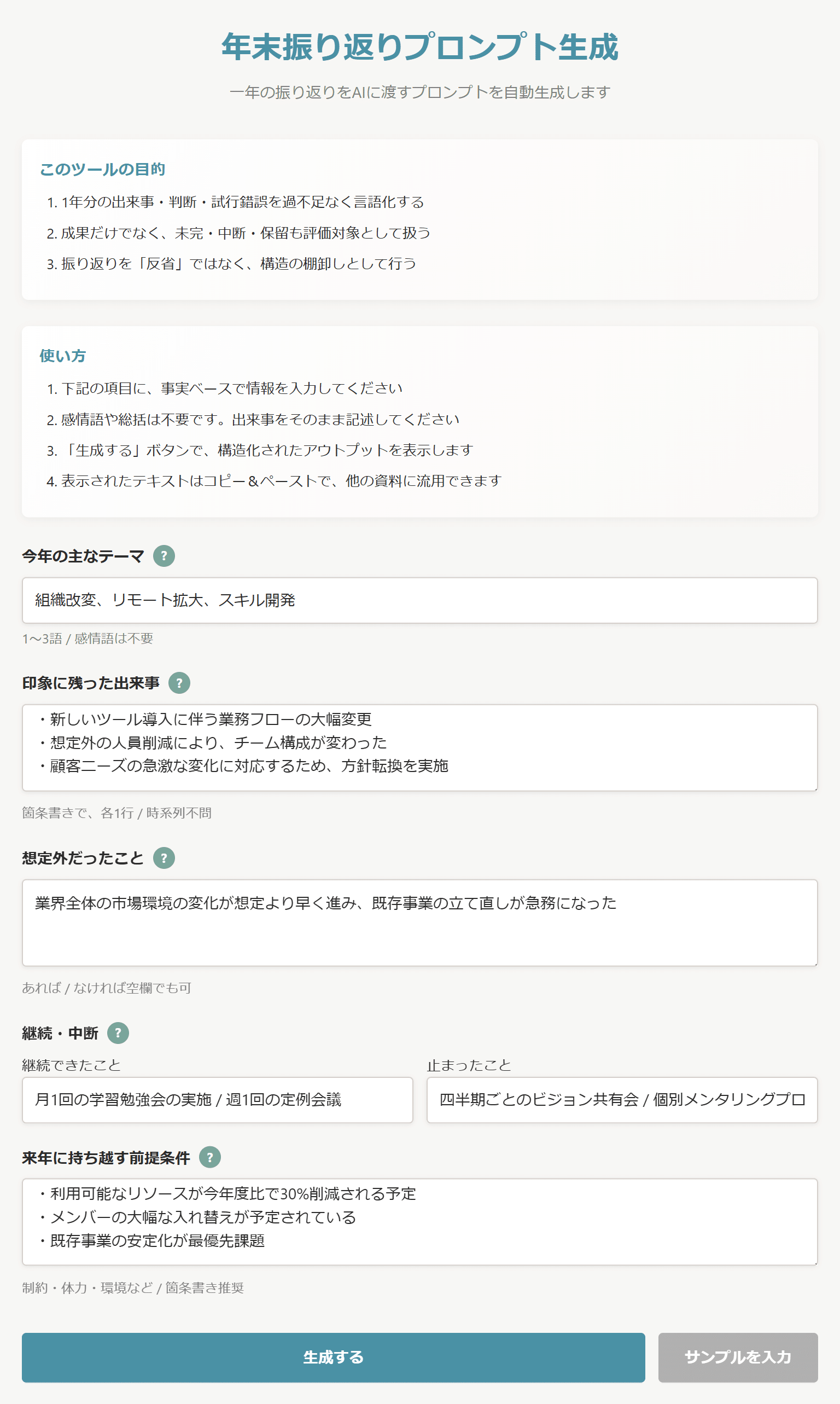Select the 継続できたこと input field
840x1404 pixels.
click(x=217, y=1099)
